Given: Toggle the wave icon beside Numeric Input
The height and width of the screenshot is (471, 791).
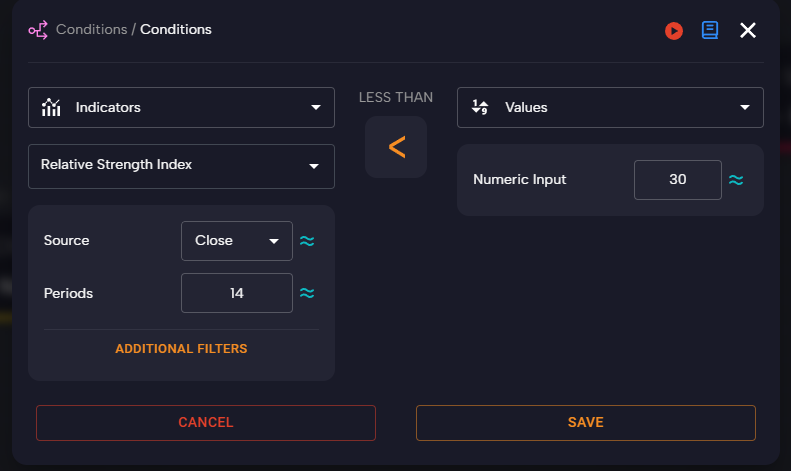Looking at the screenshot, I should (736, 180).
